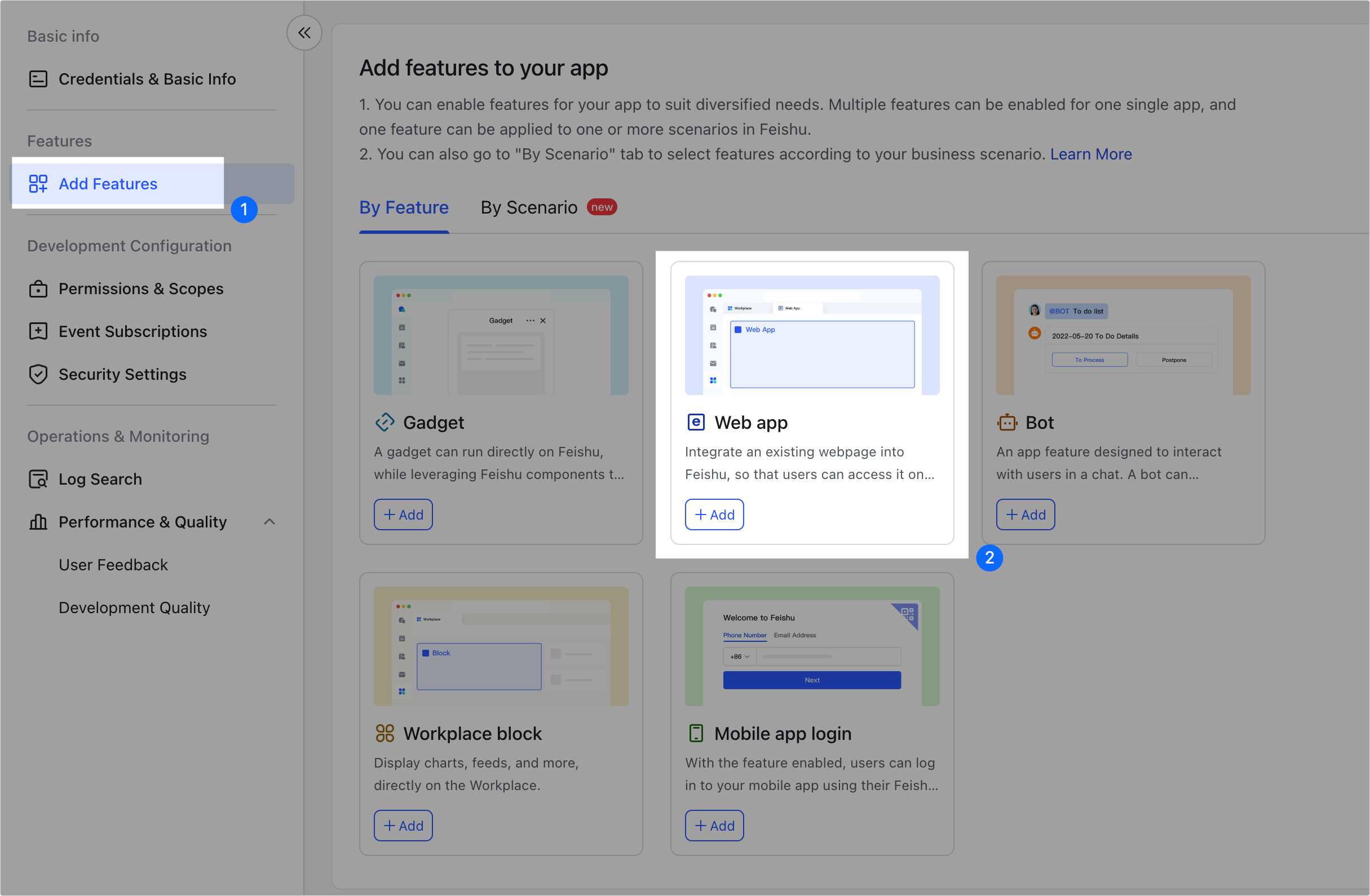Click the Performance & Quality chart icon

[38, 522]
